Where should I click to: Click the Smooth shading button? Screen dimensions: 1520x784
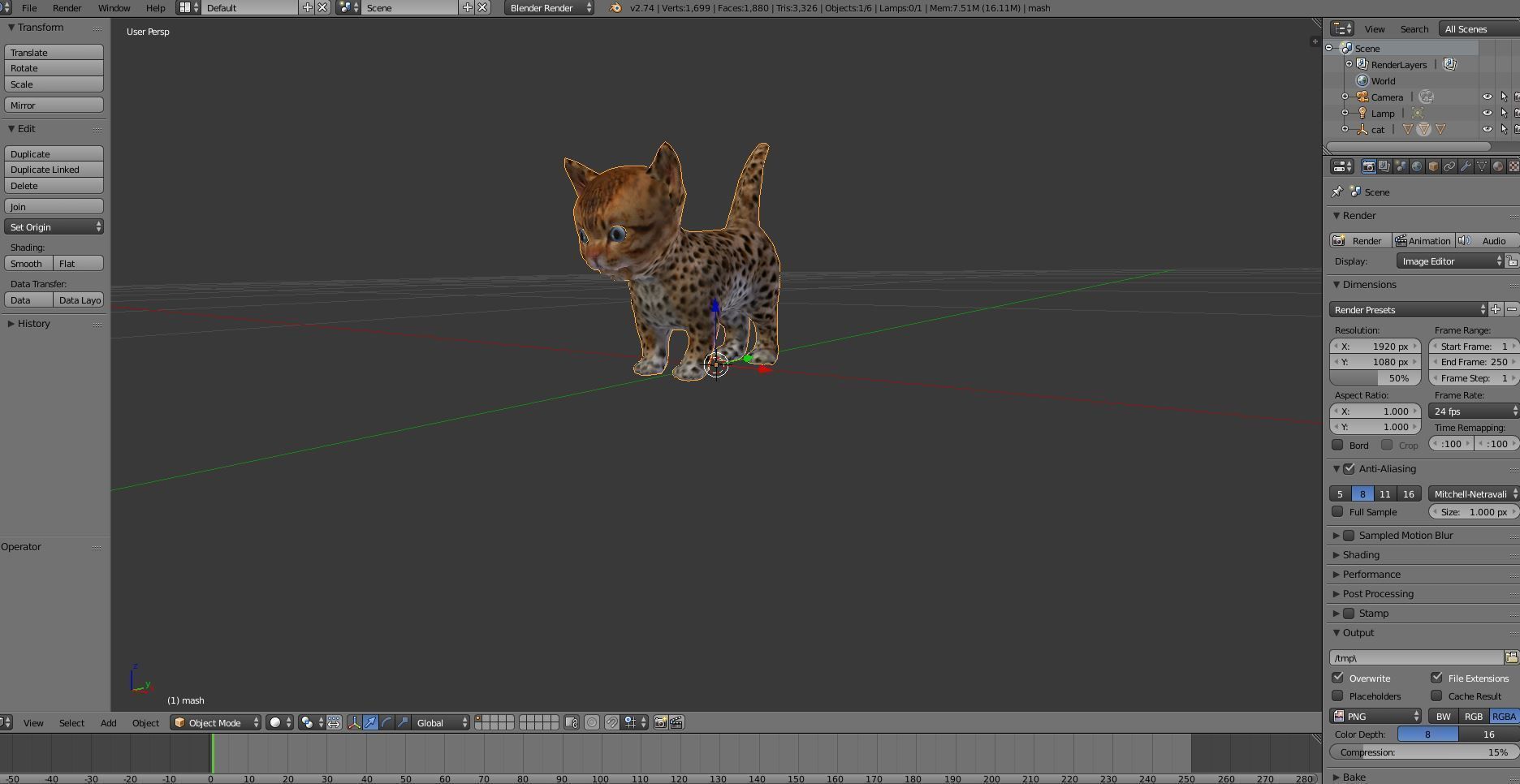tap(28, 263)
